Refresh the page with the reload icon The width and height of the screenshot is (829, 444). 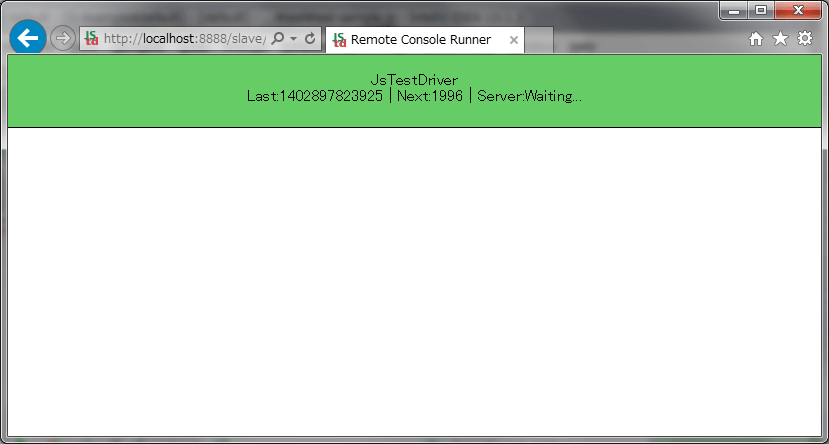pyautogui.click(x=310, y=38)
